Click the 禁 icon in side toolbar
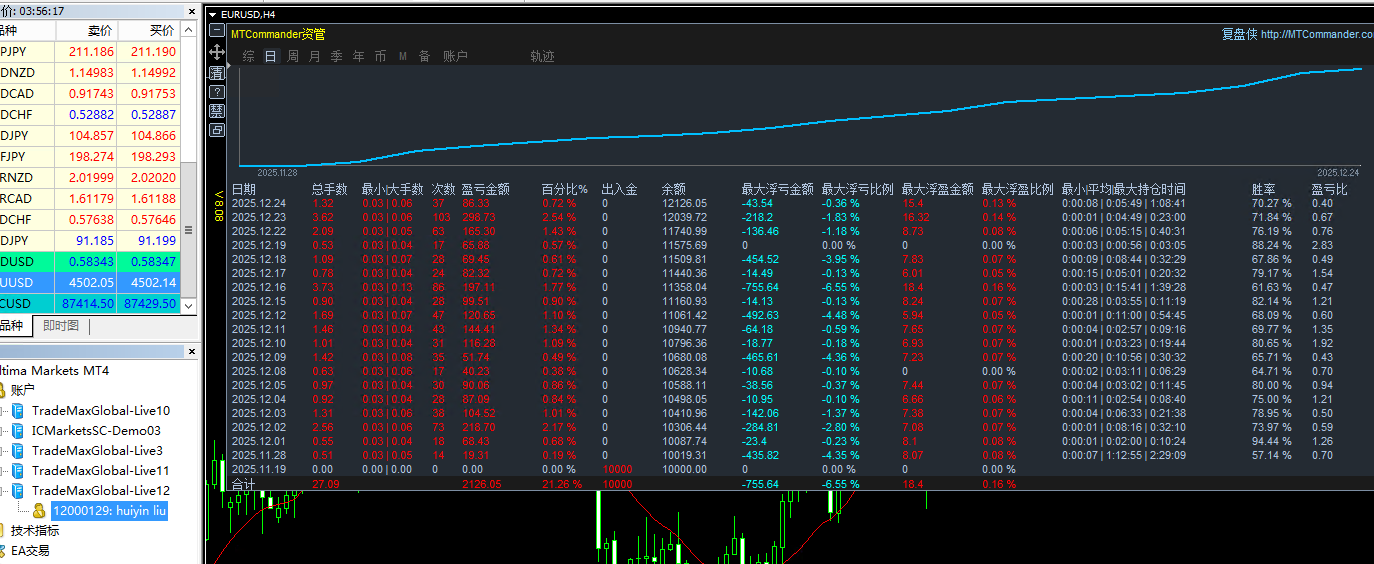This screenshot has height=564, width=1374. (x=217, y=111)
